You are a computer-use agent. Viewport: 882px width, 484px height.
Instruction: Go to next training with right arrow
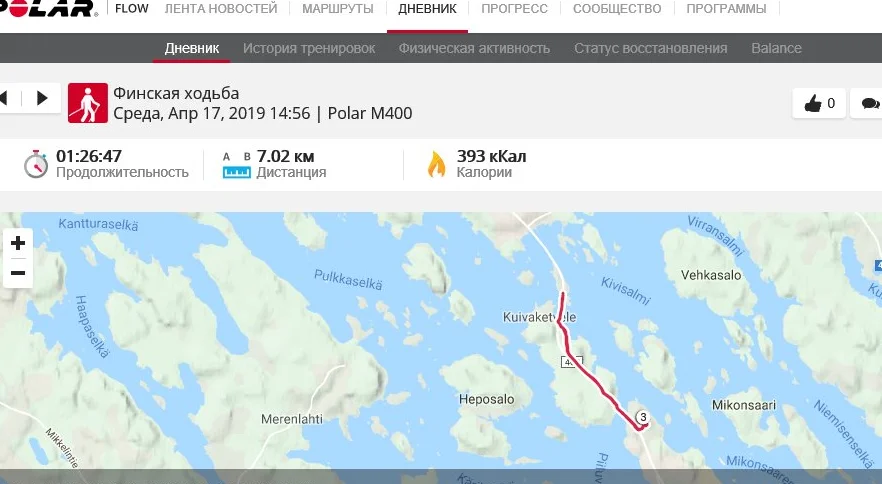click(42, 98)
